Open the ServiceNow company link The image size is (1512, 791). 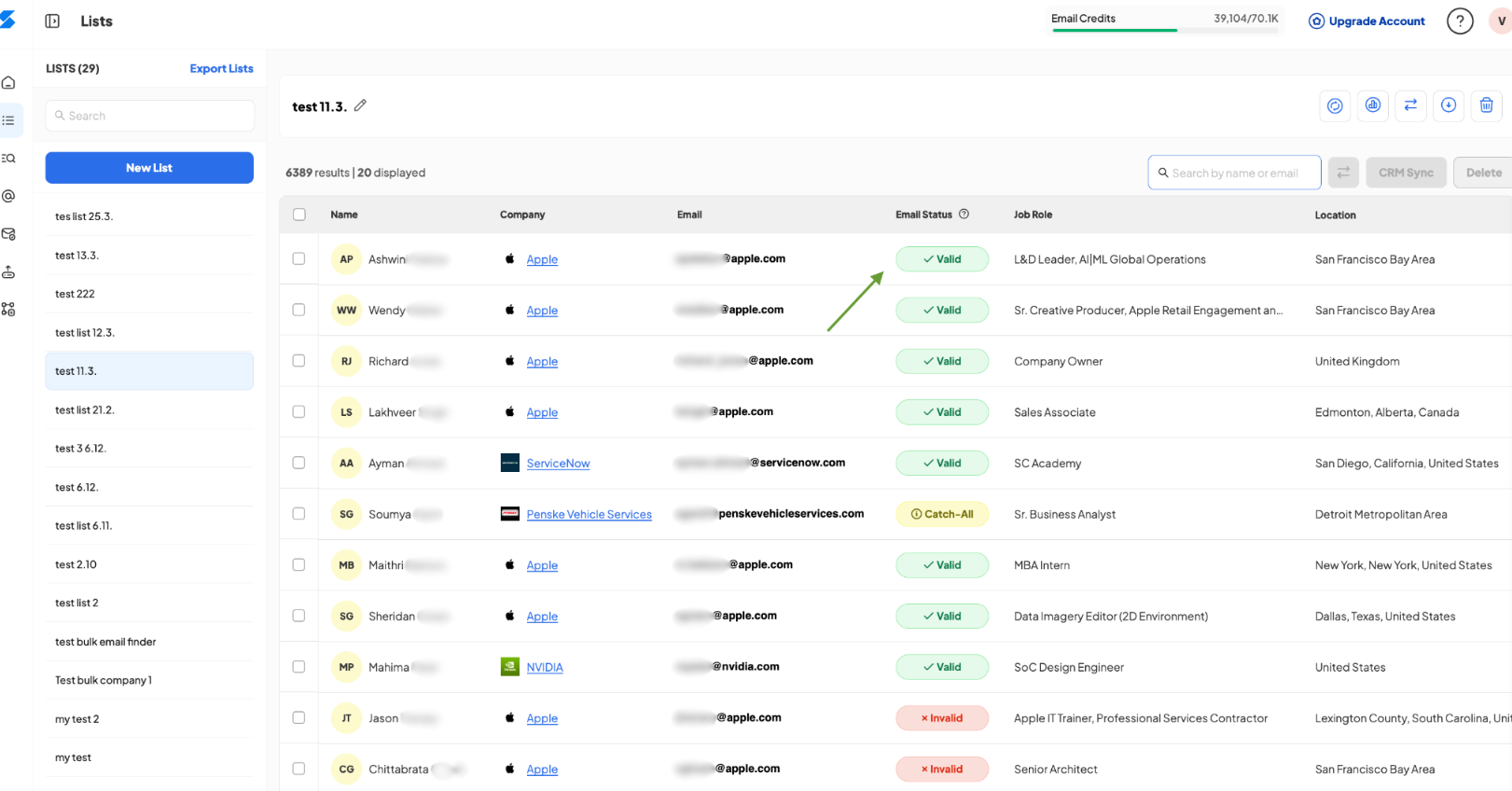point(558,464)
